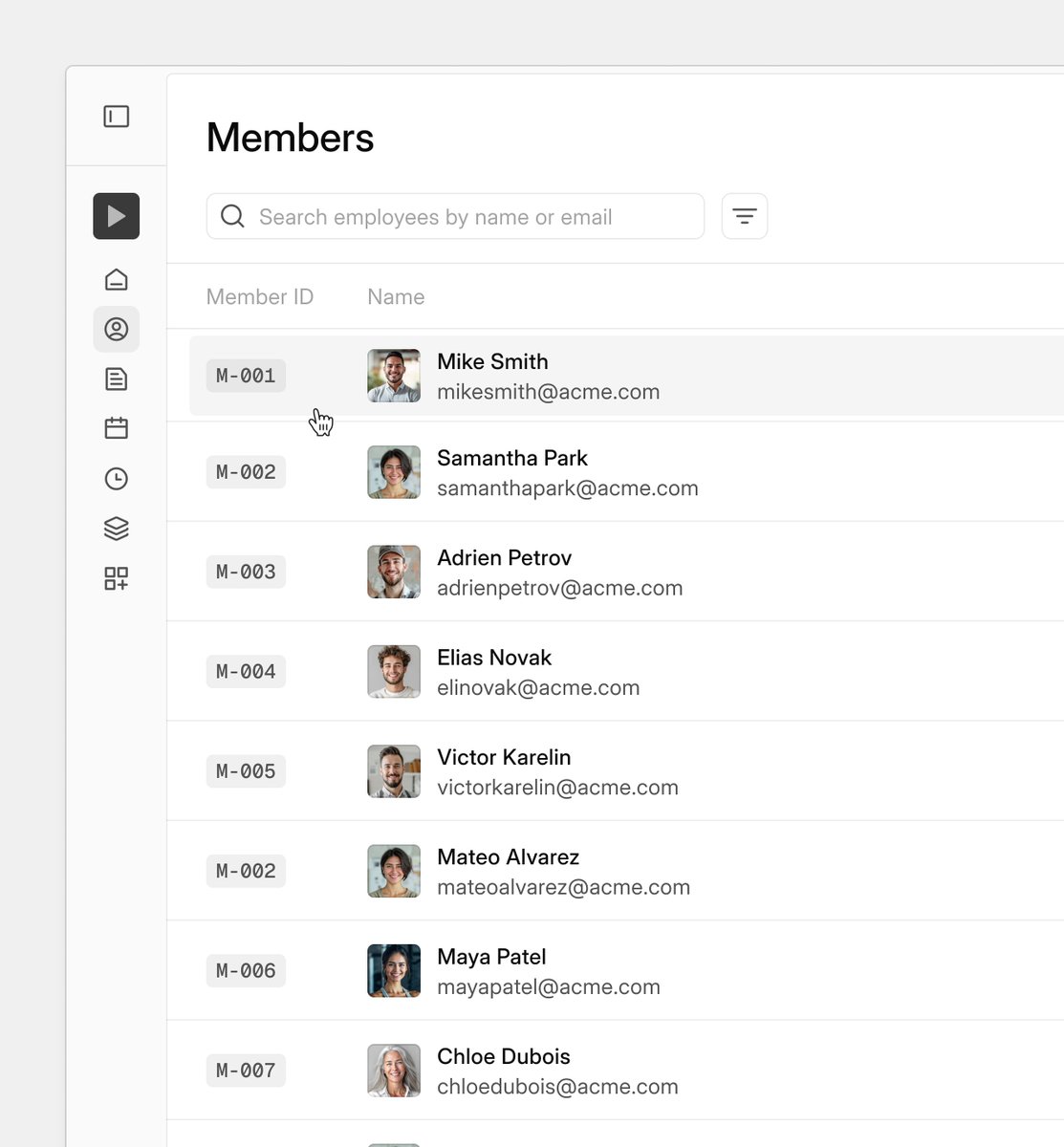
Task: Open Chloe Dubois's avatar photo
Action: coord(394,1071)
